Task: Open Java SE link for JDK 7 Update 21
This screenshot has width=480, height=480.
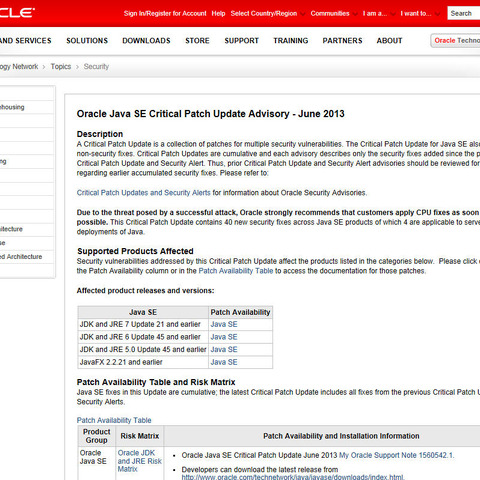Action: pos(224,324)
